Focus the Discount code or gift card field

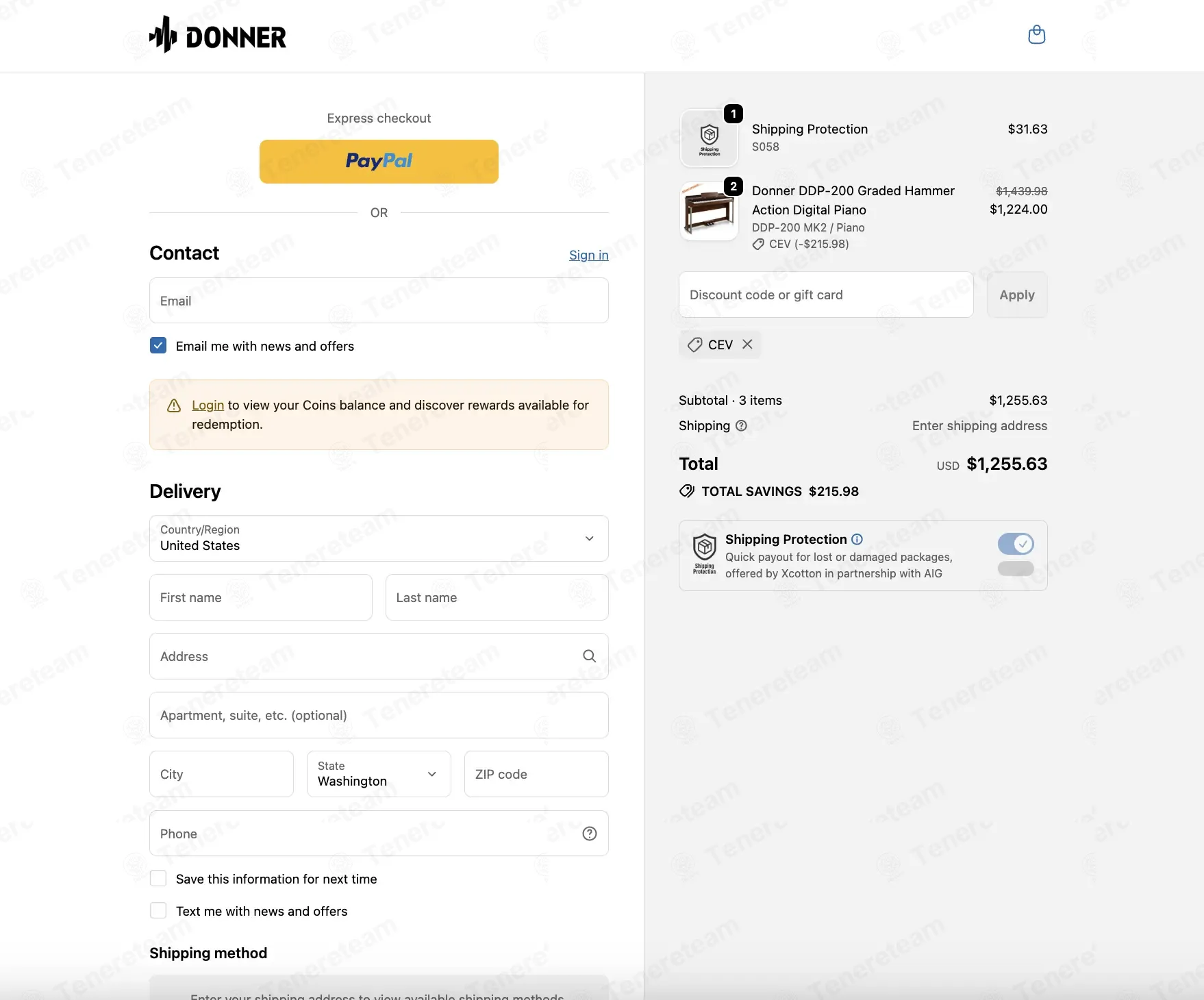click(x=826, y=295)
